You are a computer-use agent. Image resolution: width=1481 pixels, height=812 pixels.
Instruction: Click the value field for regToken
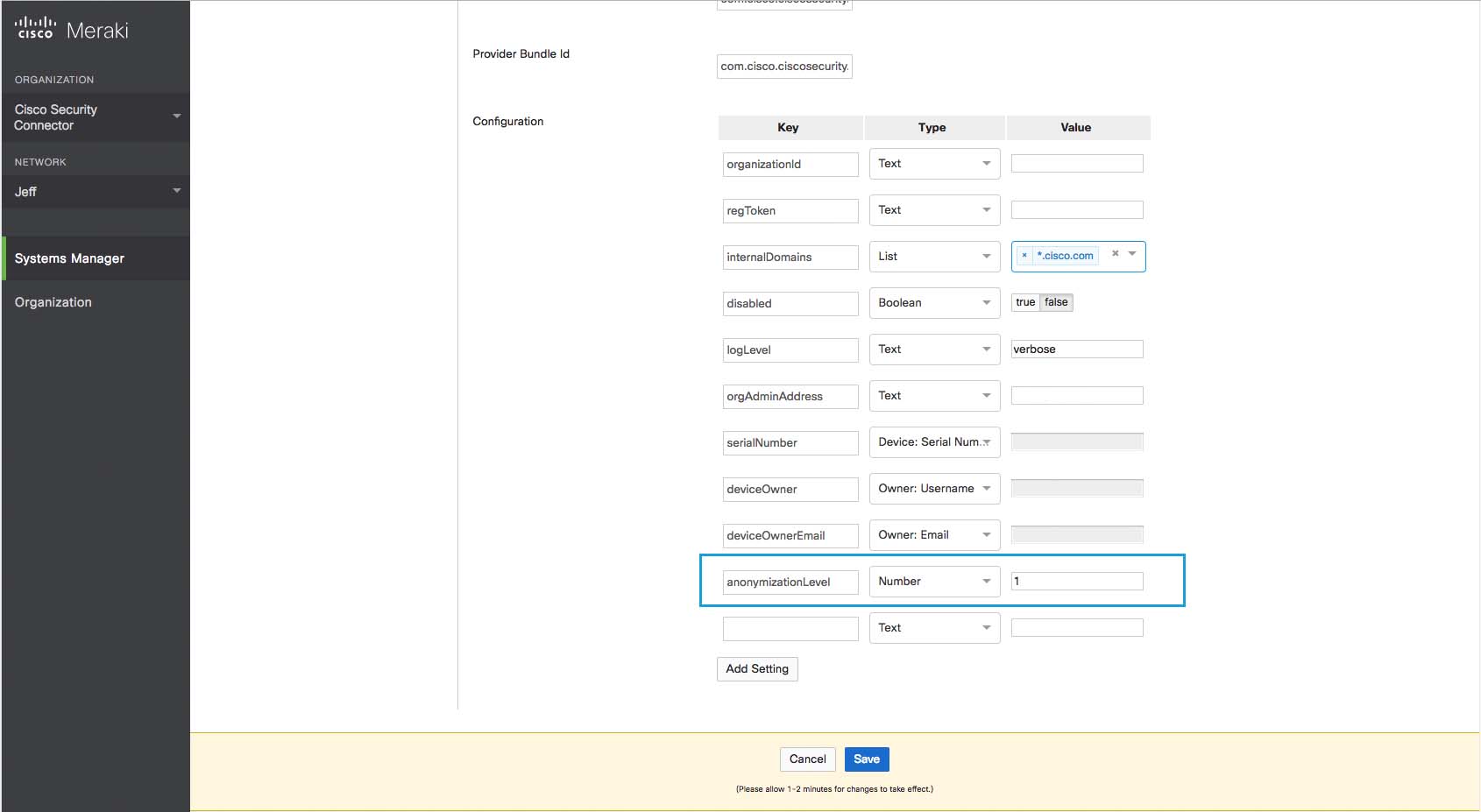tap(1077, 210)
